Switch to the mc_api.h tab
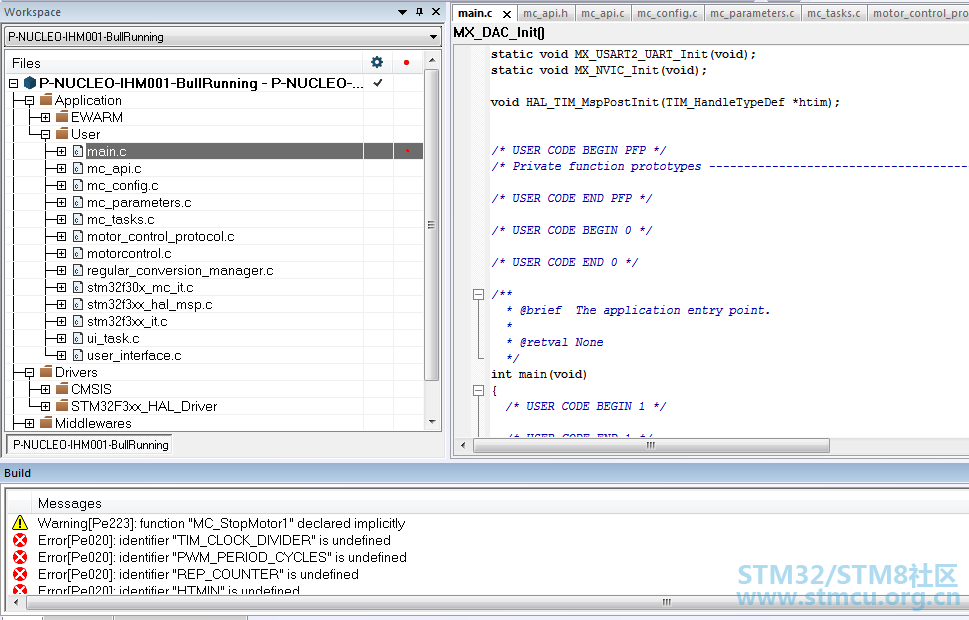Image resolution: width=969 pixels, height=620 pixels. click(x=546, y=13)
